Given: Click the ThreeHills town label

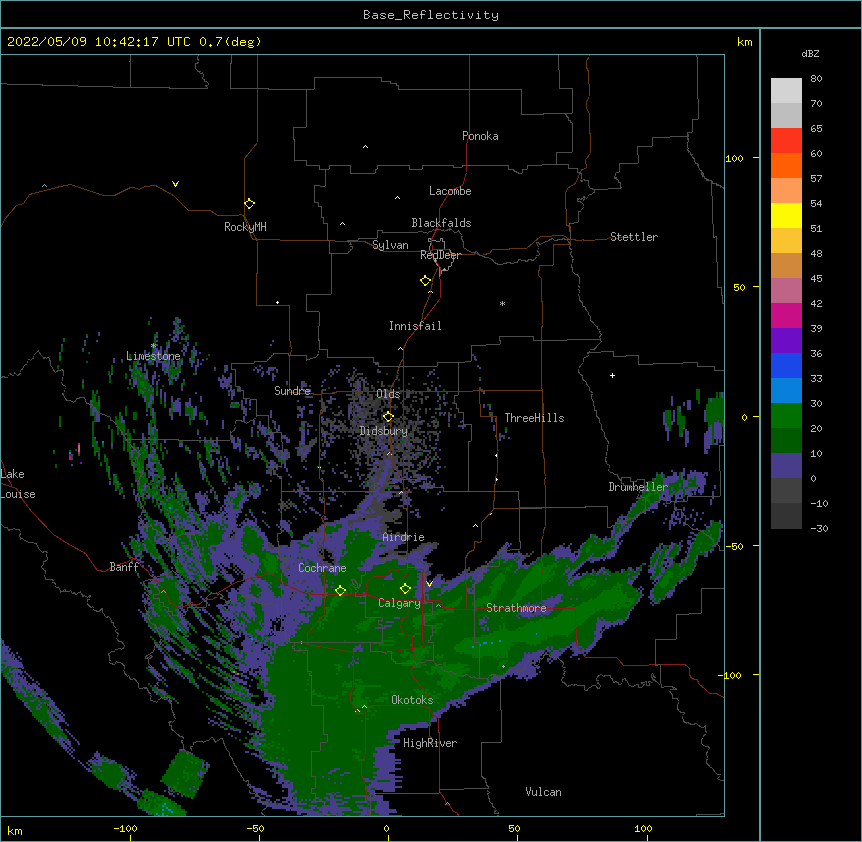Looking at the screenshot, I should click(534, 418).
